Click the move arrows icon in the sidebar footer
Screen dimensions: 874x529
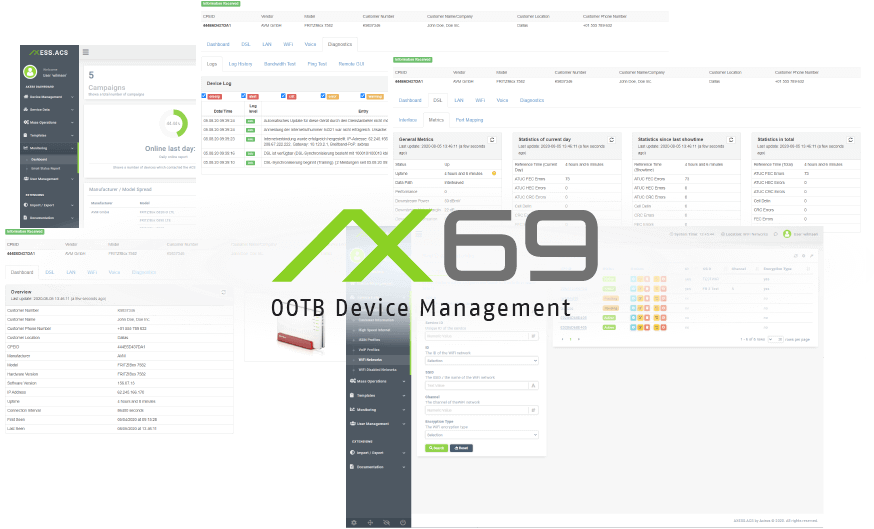(370, 523)
